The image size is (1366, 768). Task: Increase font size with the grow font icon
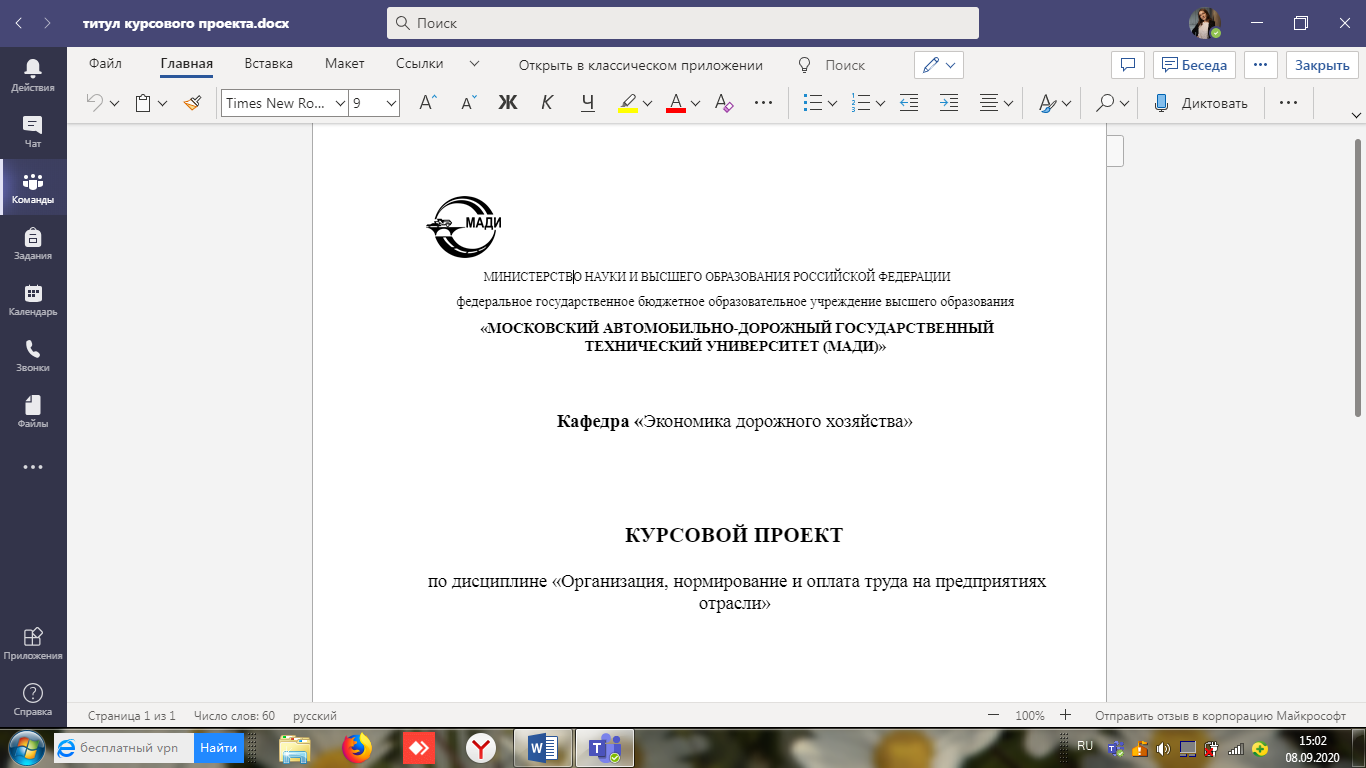[x=428, y=103]
